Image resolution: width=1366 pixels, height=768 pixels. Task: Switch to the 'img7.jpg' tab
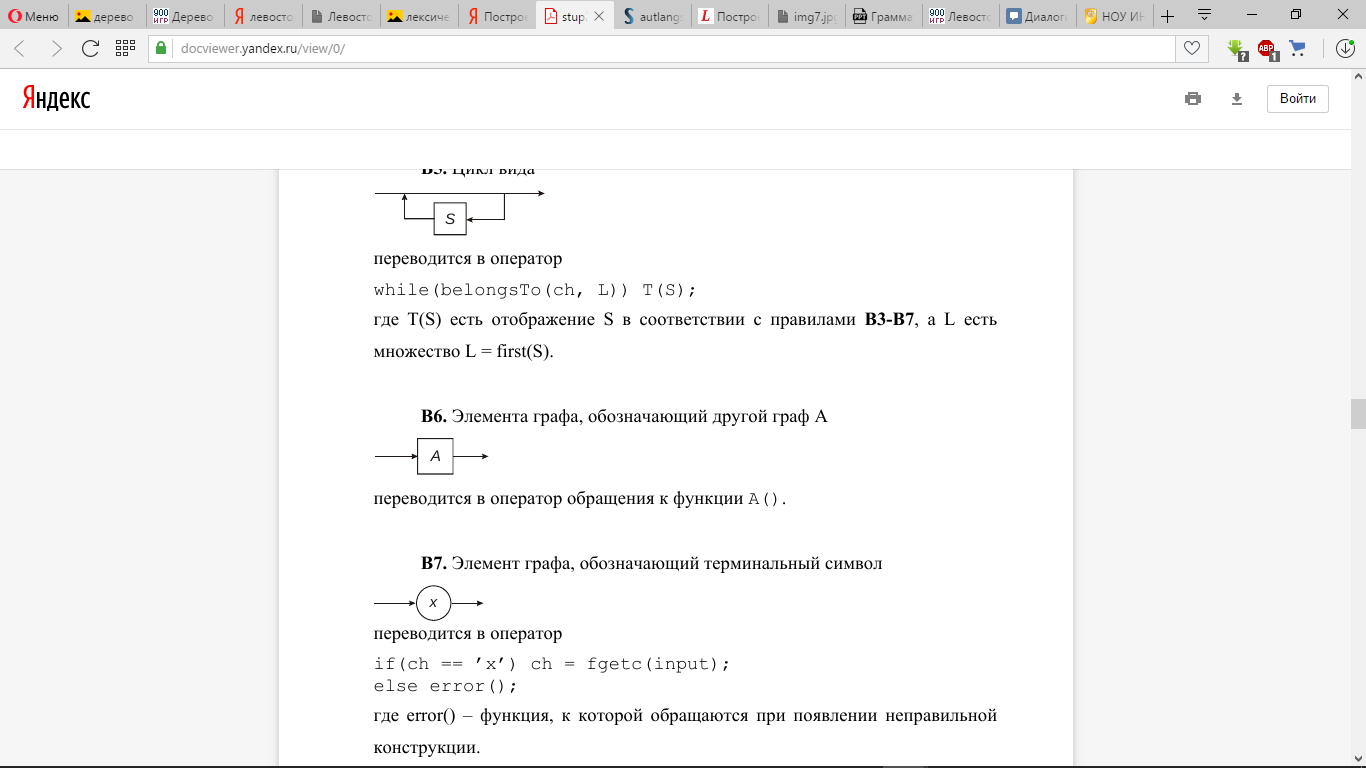(x=808, y=16)
